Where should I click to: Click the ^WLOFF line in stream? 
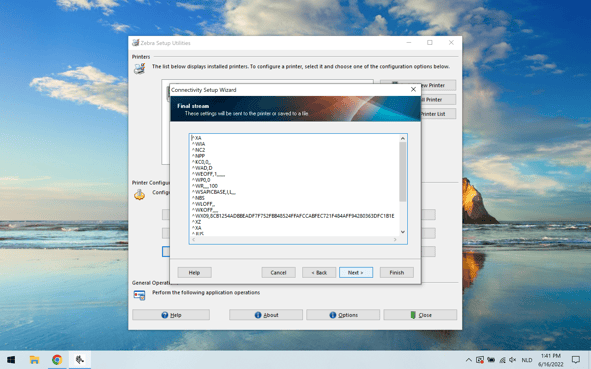(204, 204)
